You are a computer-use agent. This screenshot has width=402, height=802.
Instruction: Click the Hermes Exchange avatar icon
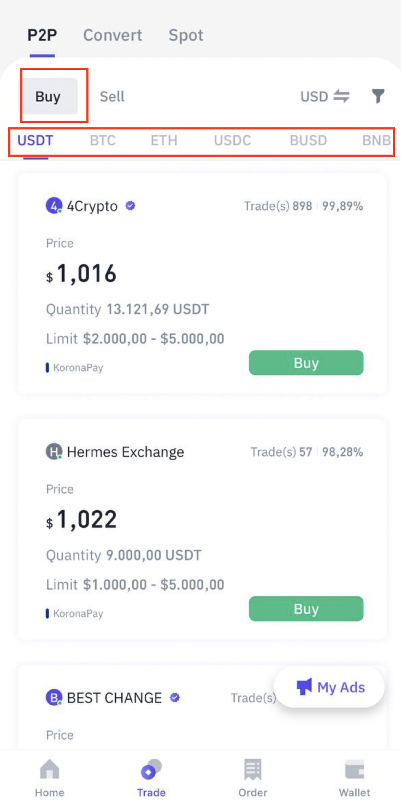point(54,452)
